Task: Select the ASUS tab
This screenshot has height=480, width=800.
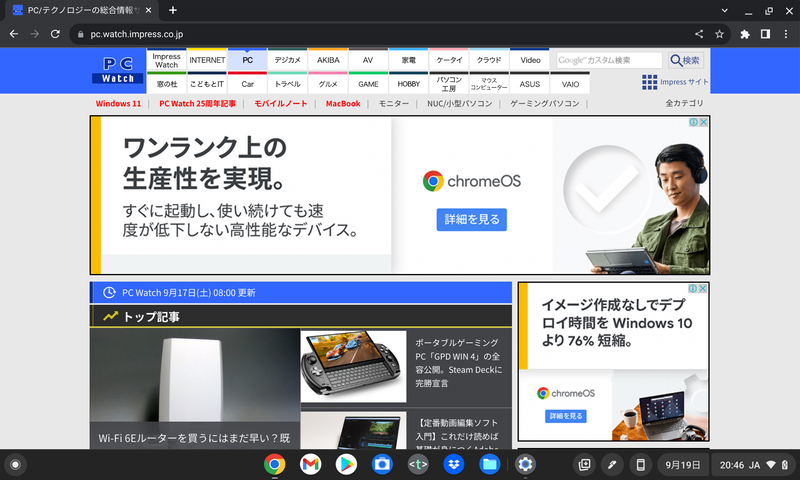Action: [x=530, y=84]
